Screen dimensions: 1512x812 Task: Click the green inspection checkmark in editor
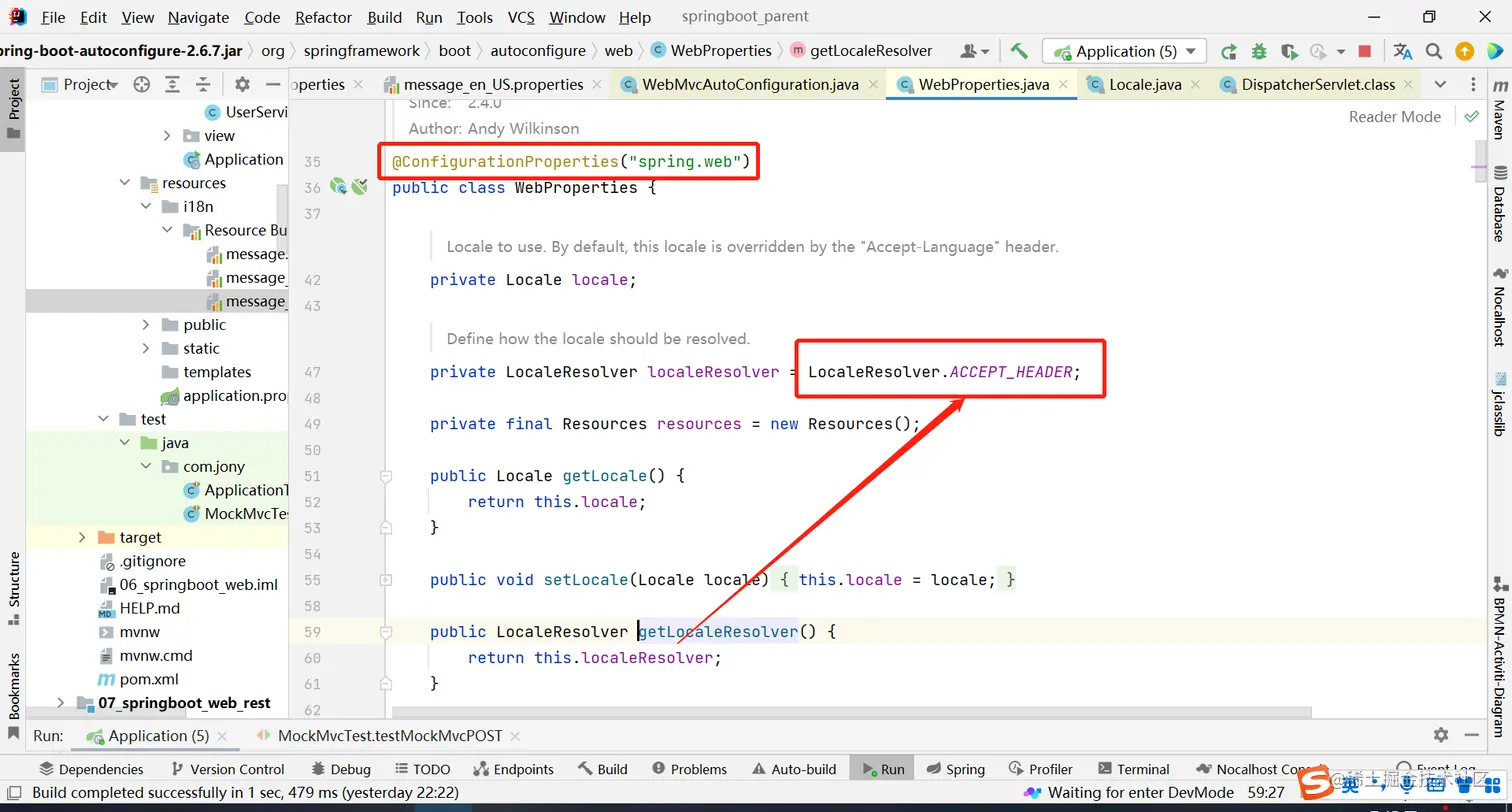tap(1471, 117)
